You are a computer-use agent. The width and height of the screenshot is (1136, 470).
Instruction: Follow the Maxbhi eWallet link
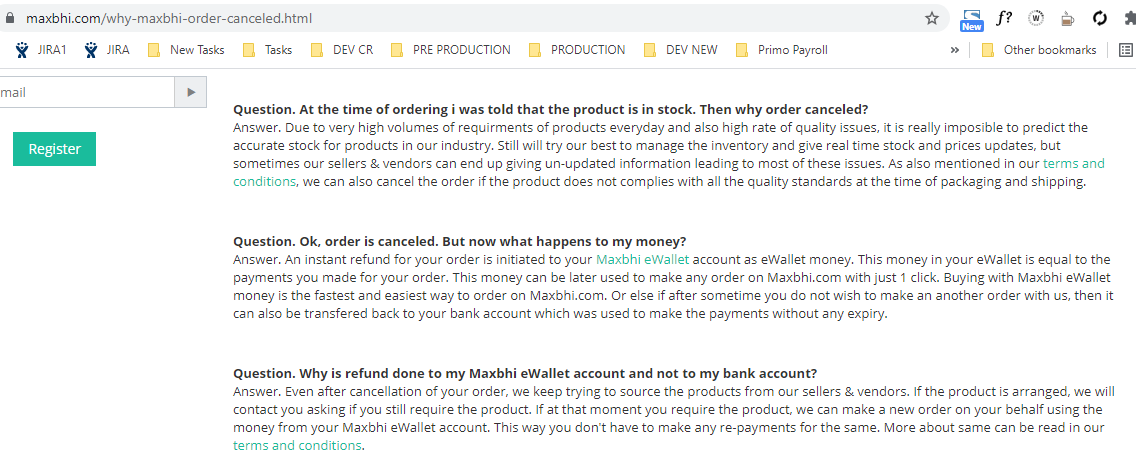click(642, 259)
